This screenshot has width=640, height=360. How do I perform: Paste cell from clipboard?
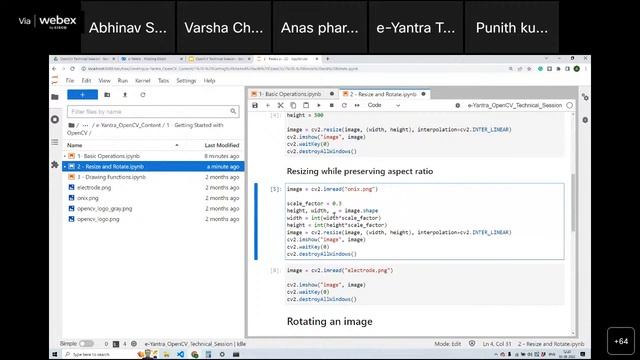tap(306, 105)
